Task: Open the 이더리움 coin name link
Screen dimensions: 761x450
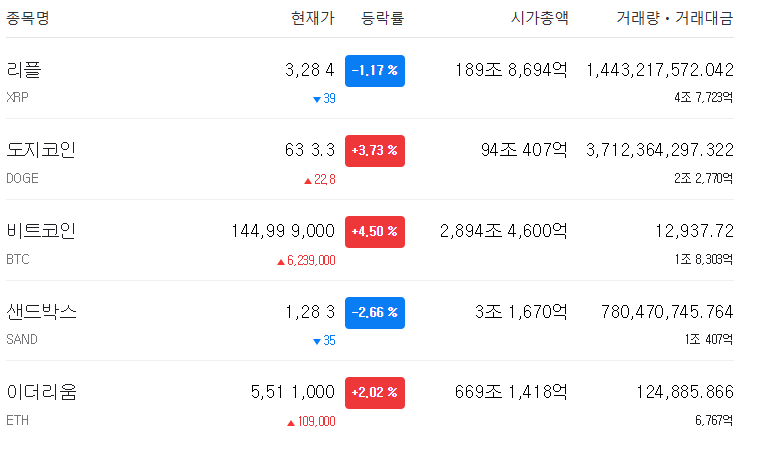Action: coord(41,392)
